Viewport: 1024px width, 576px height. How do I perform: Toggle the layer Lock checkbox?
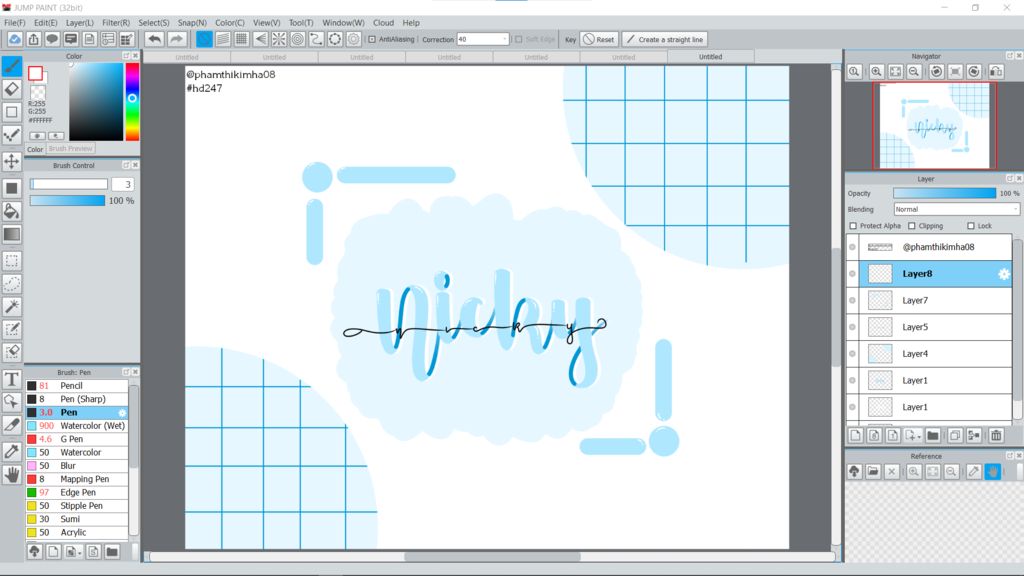click(970, 226)
